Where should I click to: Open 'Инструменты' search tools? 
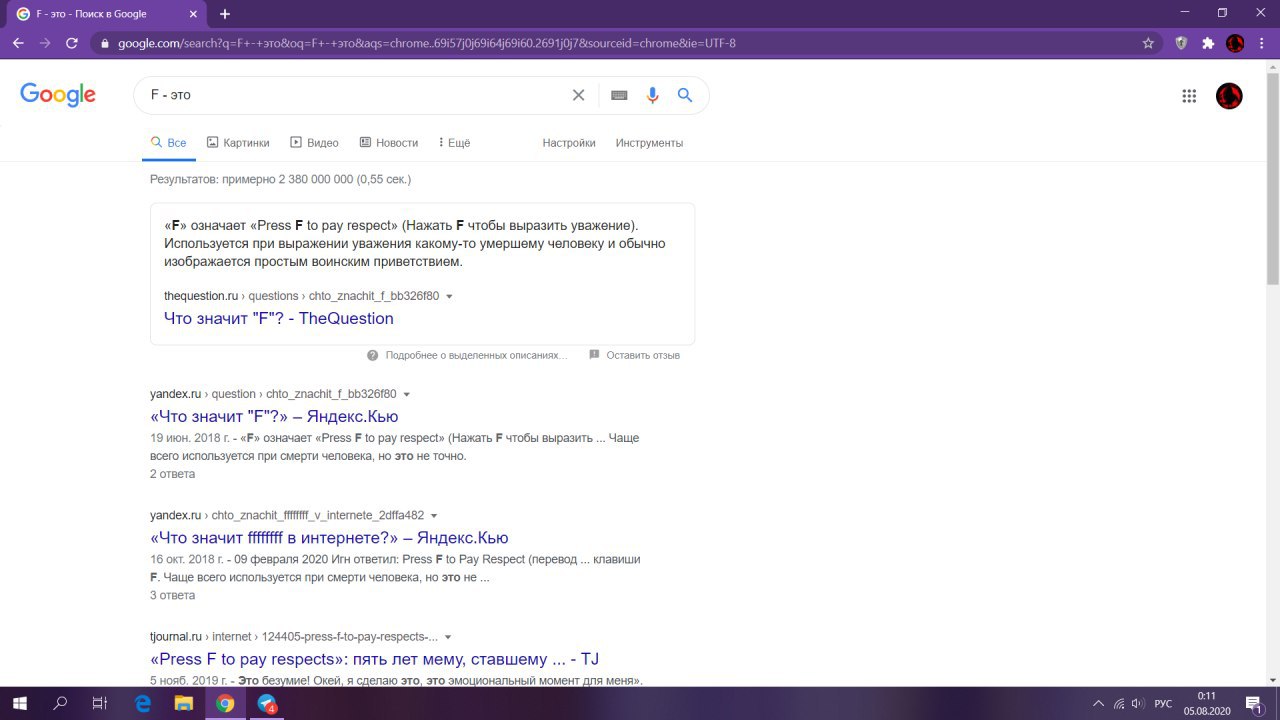(x=649, y=143)
